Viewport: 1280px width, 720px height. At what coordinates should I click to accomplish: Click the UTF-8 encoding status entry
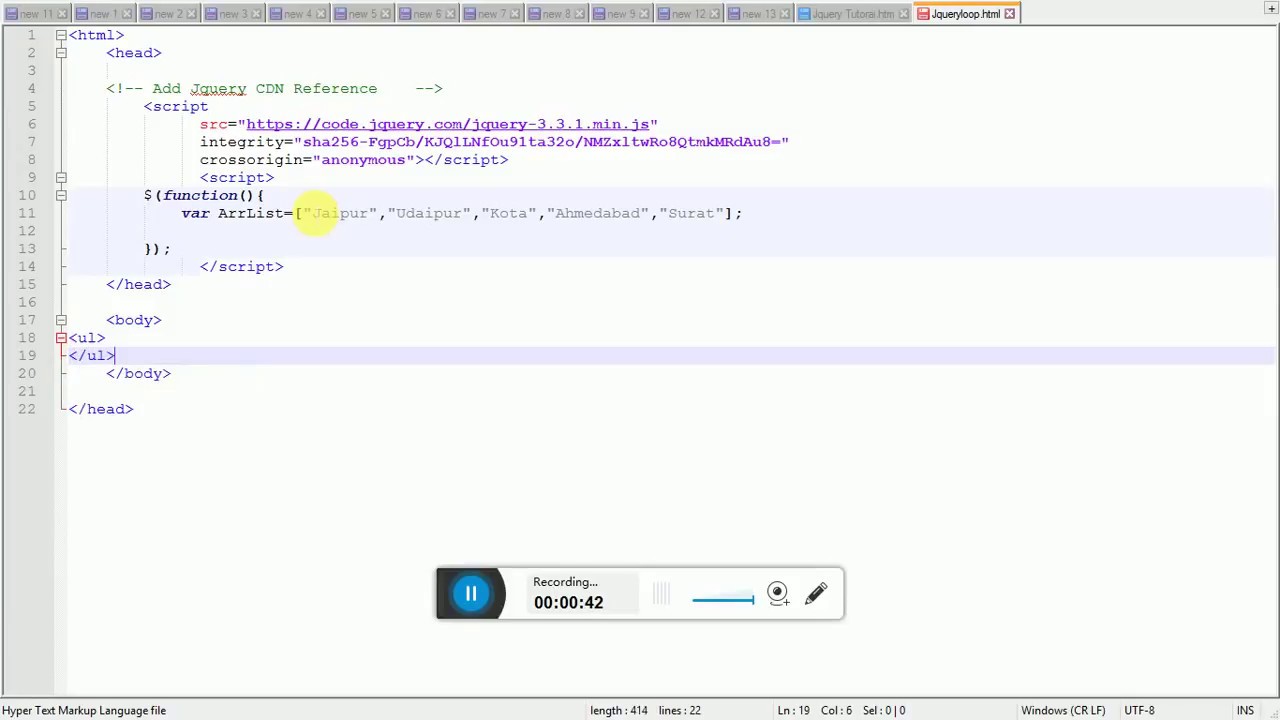[1139, 710]
